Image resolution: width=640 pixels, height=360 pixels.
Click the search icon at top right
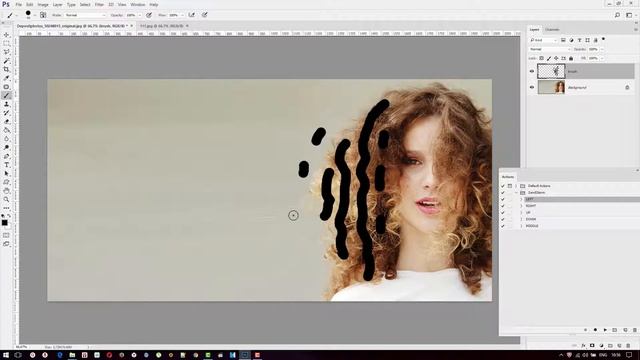pos(617,15)
